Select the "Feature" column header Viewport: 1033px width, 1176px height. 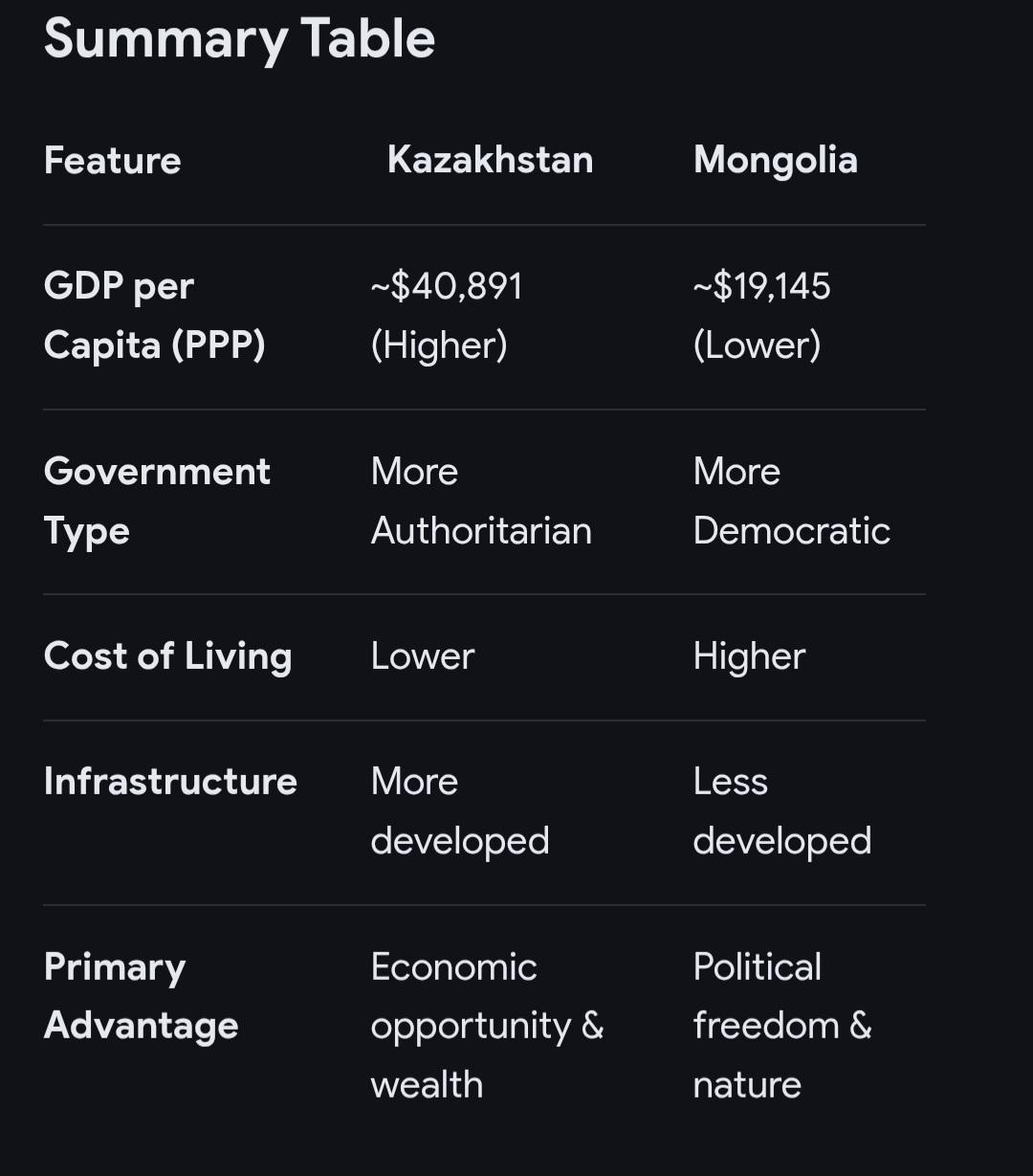[x=113, y=161]
